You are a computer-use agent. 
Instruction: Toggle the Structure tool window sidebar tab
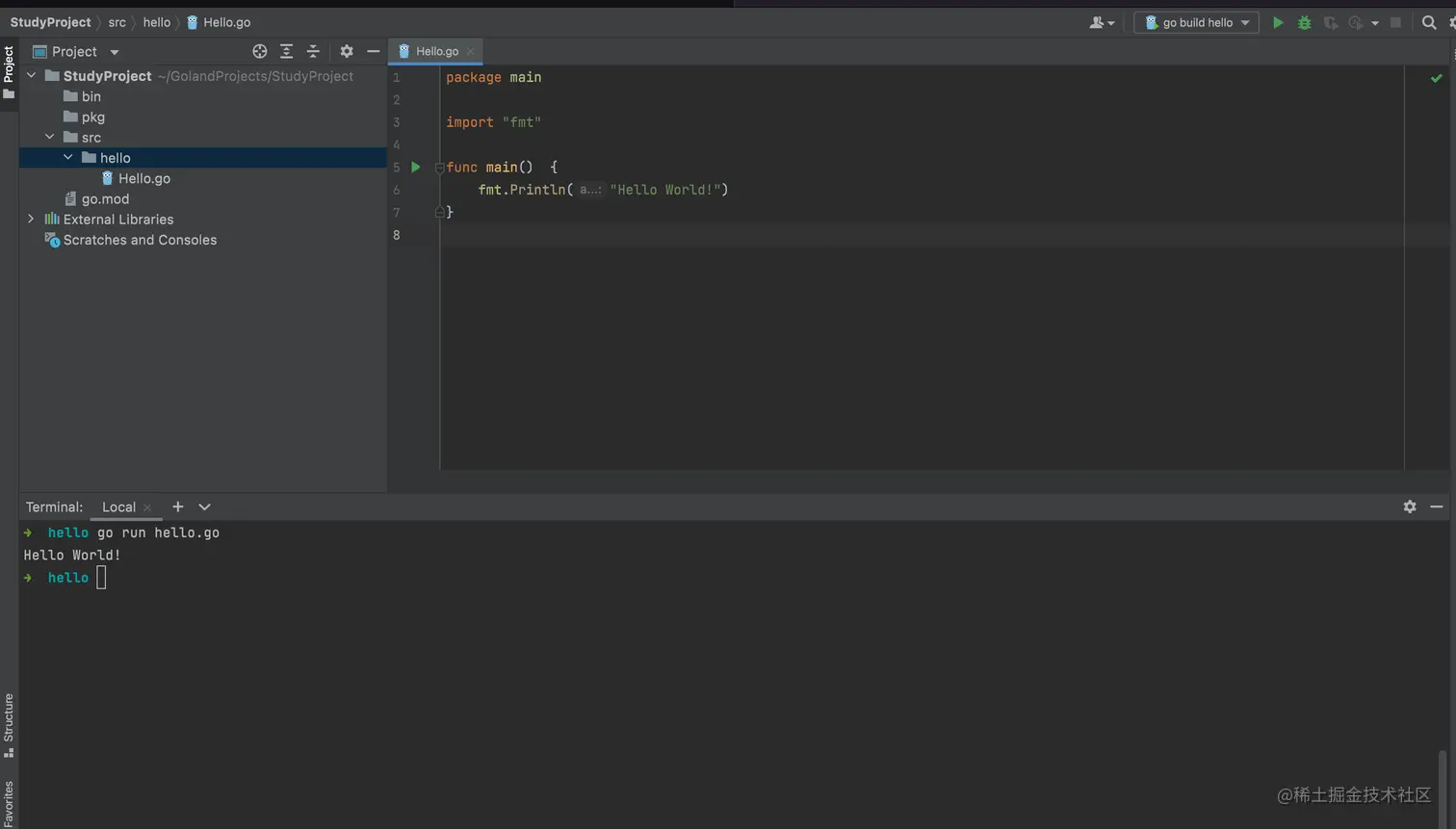[9, 724]
